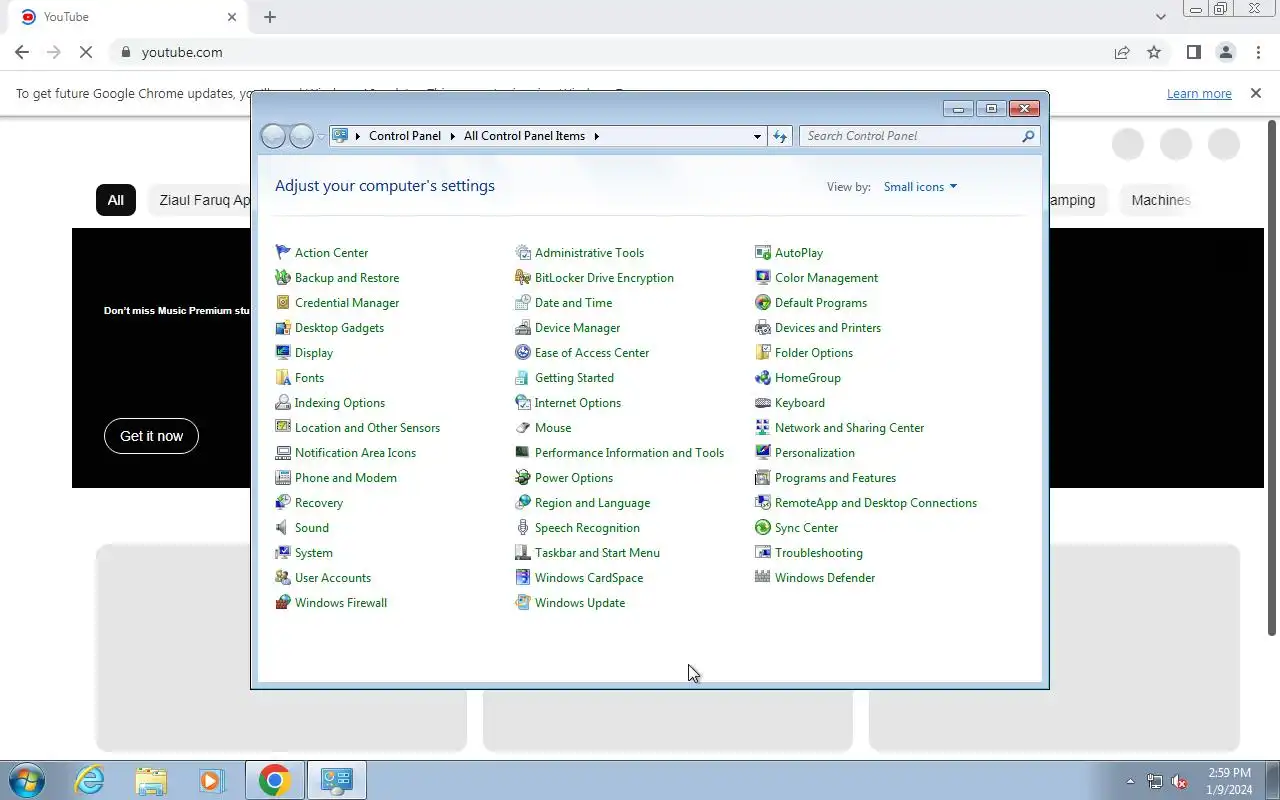Click the Windows Defender icon
The image size is (1280, 800).
763,578
